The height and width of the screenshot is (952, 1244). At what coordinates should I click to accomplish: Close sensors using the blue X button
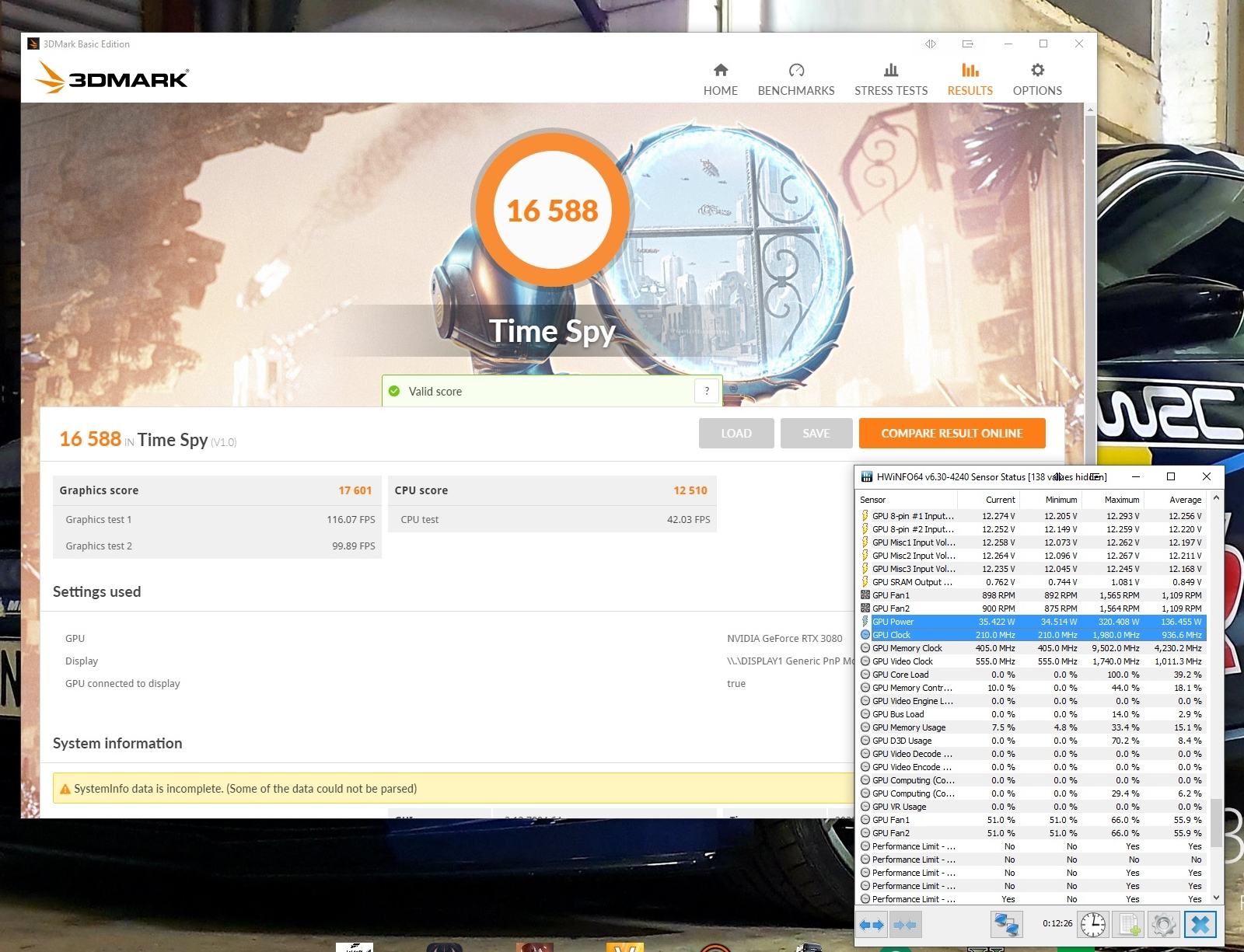[1200, 925]
